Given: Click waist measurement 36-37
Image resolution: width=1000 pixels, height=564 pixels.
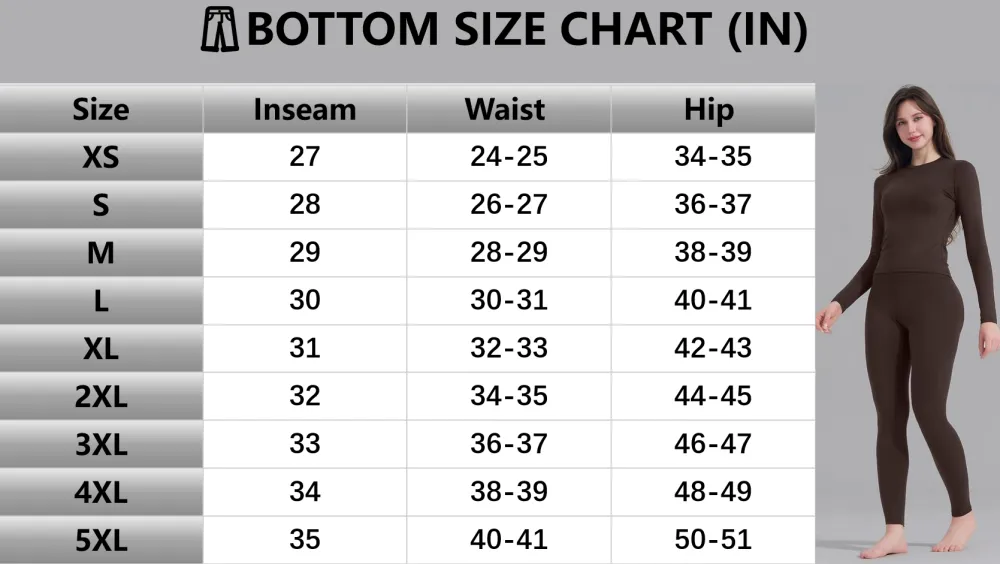Looking at the screenshot, I should (509, 444).
